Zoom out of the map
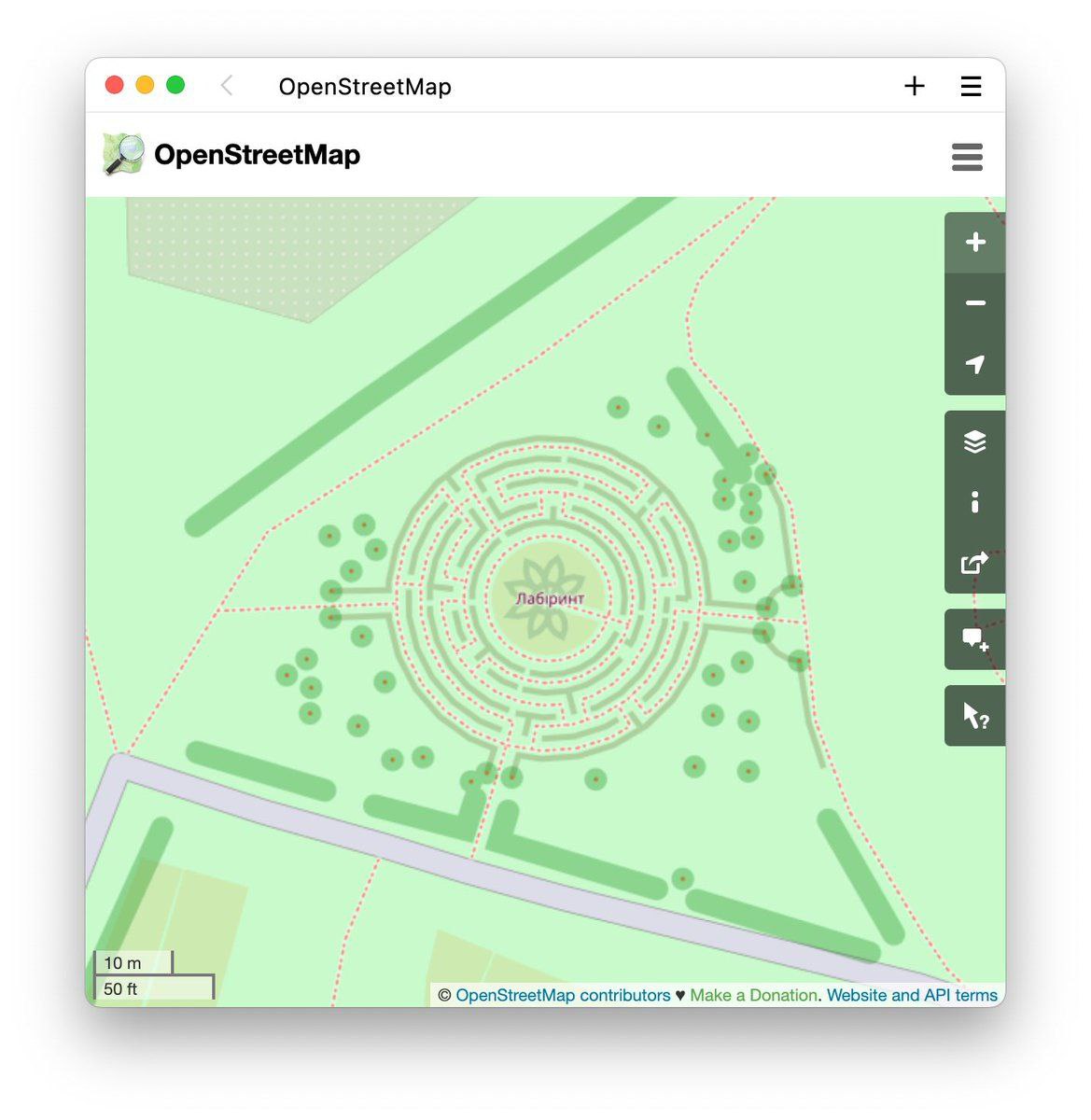The height and width of the screenshot is (1120, 1091). point(975,303)
